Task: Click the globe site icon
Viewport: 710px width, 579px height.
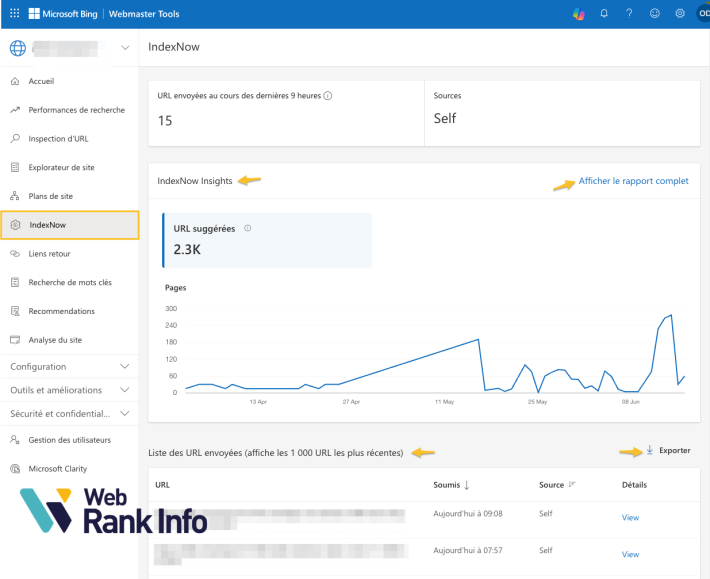Action: coord(18,48)
